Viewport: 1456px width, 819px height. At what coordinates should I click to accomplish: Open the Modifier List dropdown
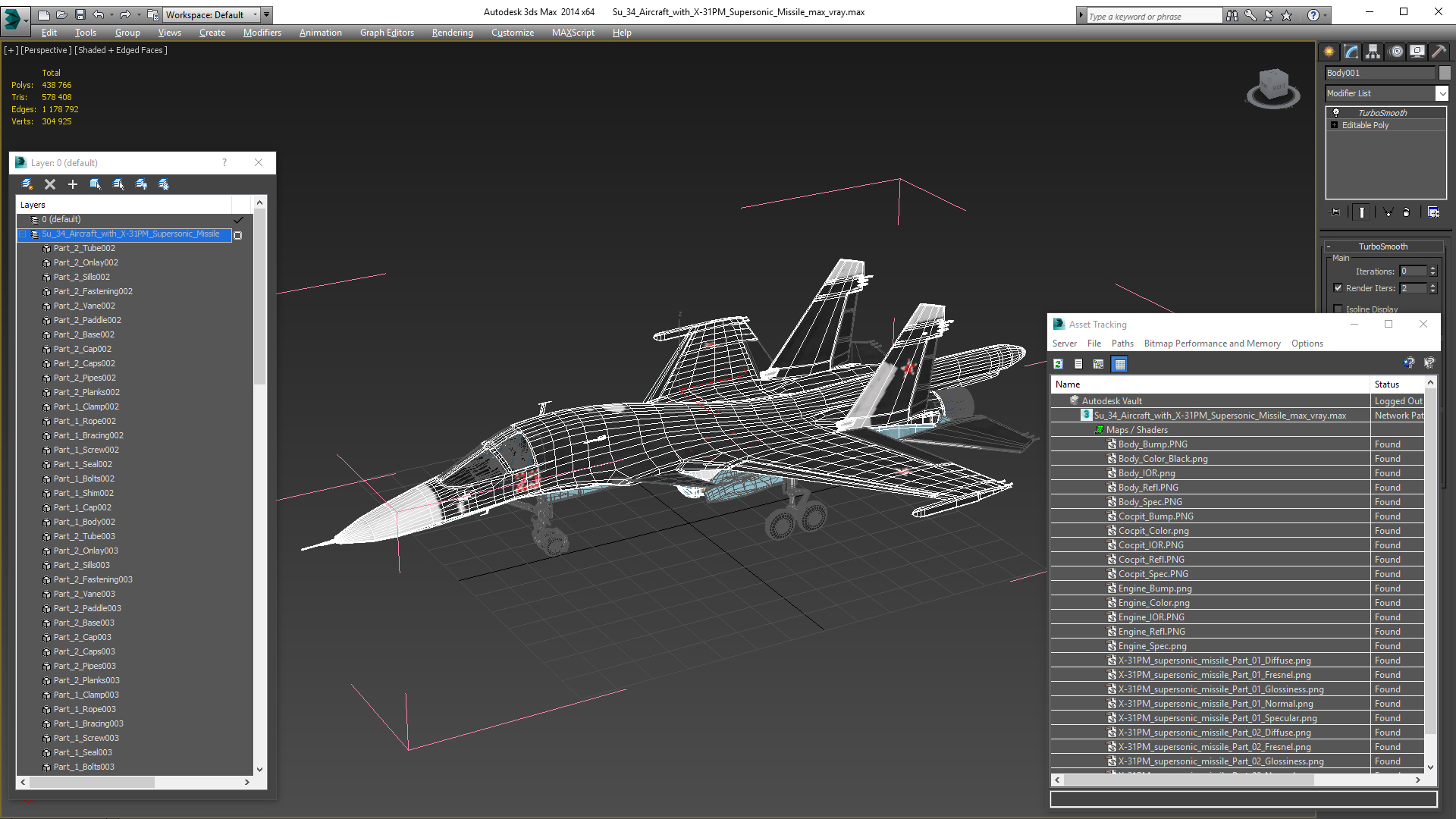tap(1442, 93)
